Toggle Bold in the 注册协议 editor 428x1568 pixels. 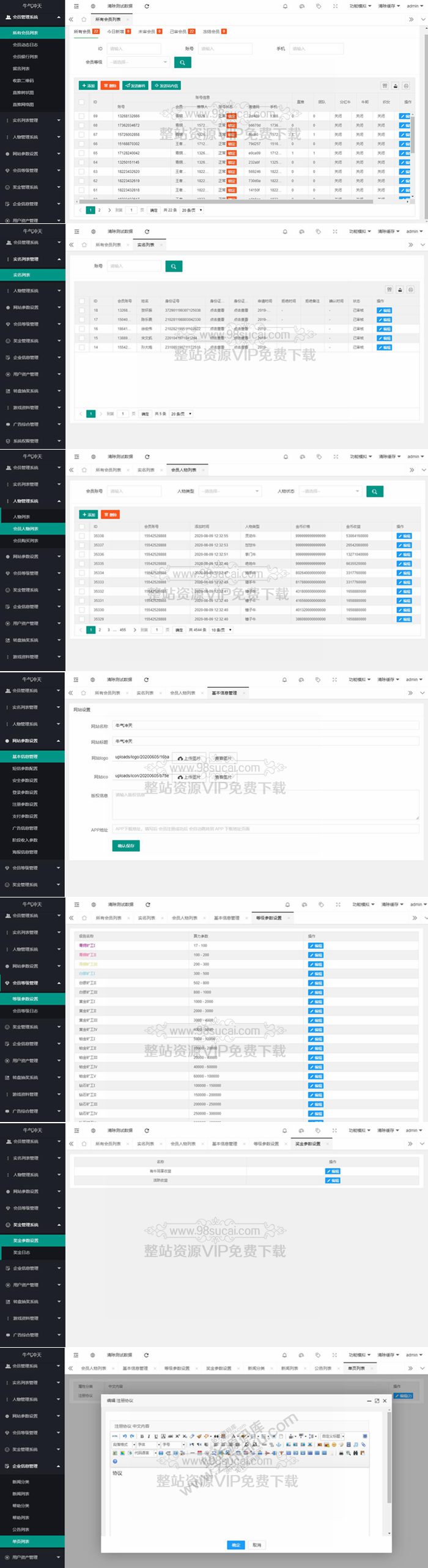tap(142, 1436)
